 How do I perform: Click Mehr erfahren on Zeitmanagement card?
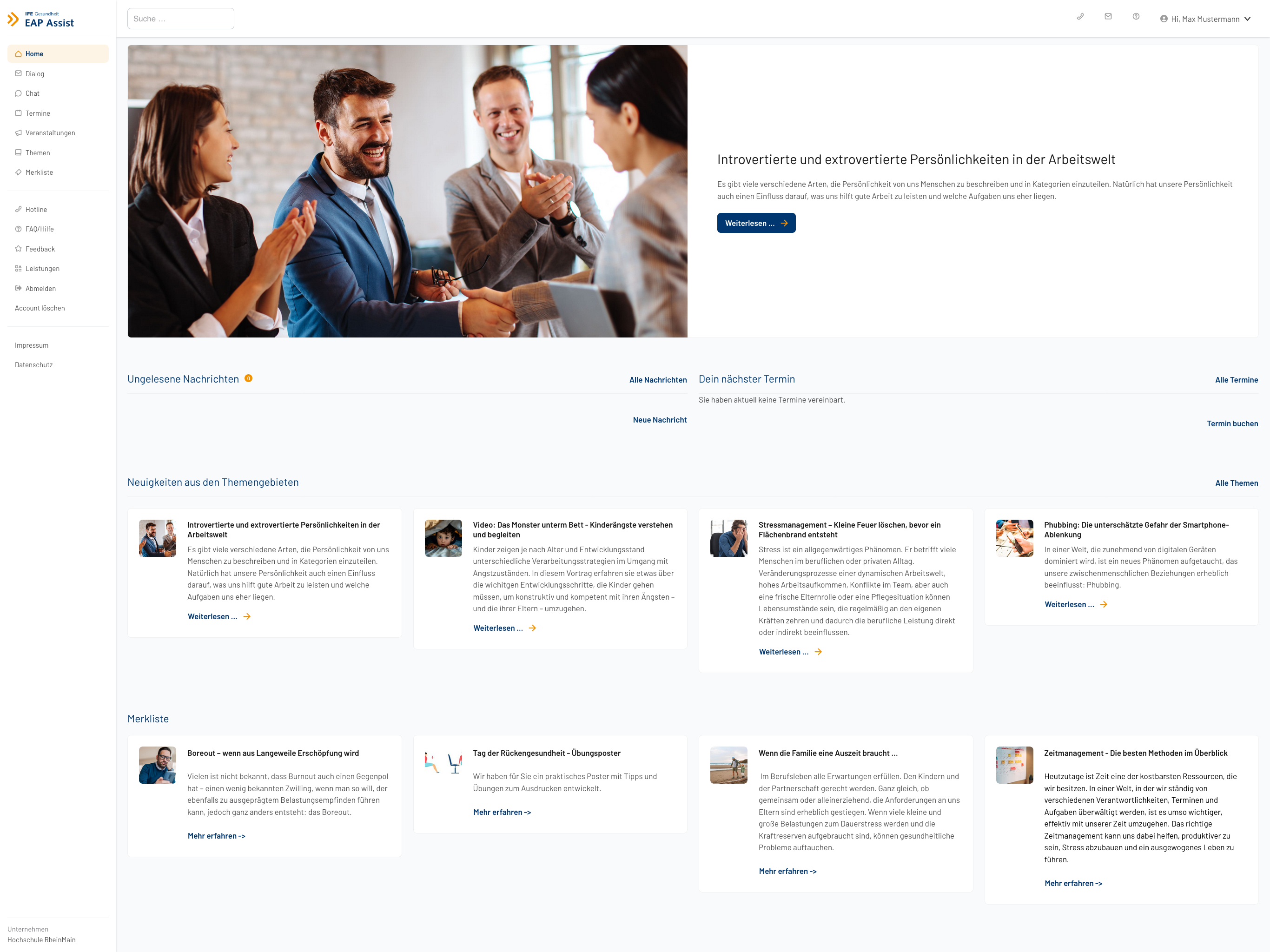[x=1073, y=883]
